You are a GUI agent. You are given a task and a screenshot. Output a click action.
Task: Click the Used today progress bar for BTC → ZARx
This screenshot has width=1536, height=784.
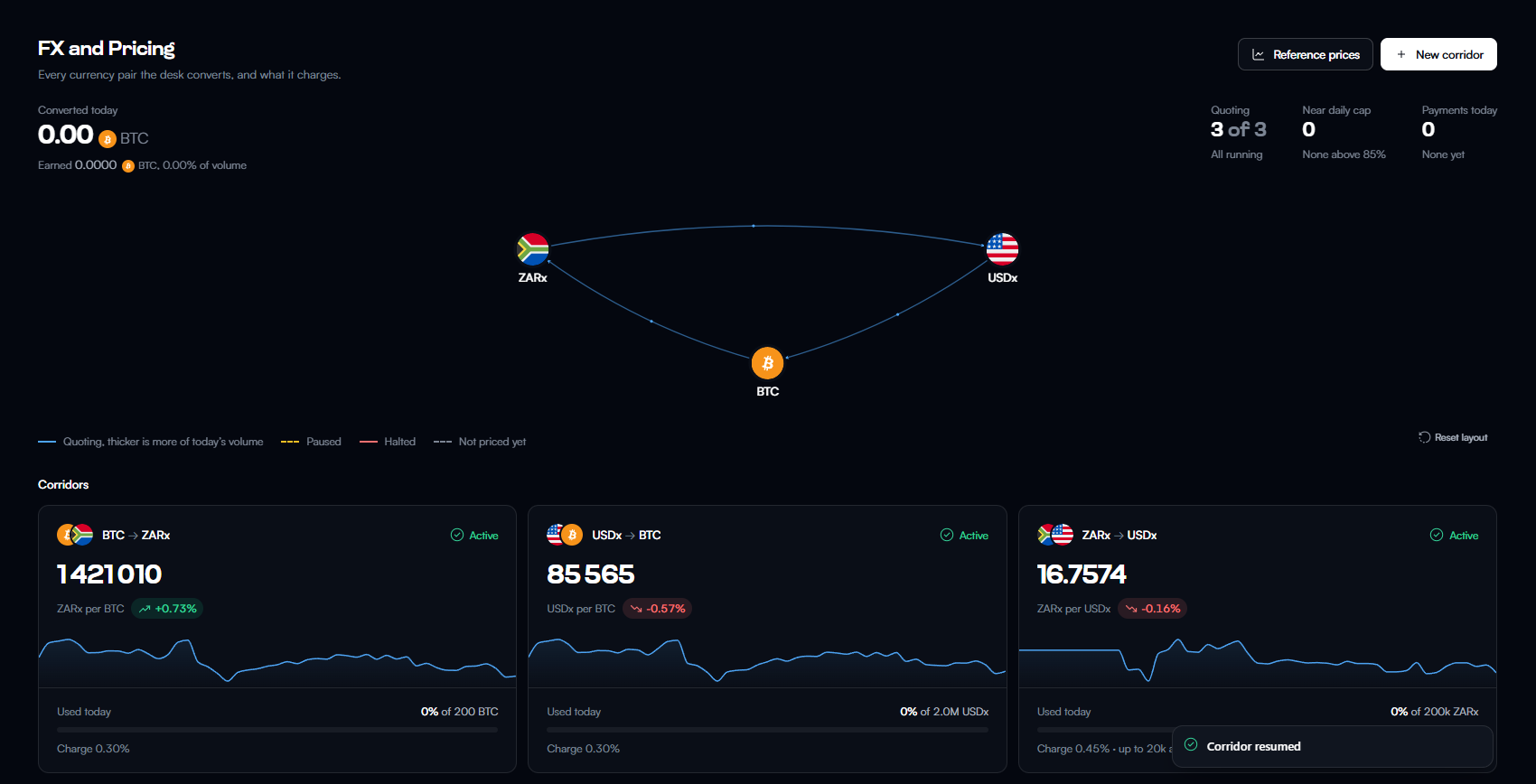(277, 730)
